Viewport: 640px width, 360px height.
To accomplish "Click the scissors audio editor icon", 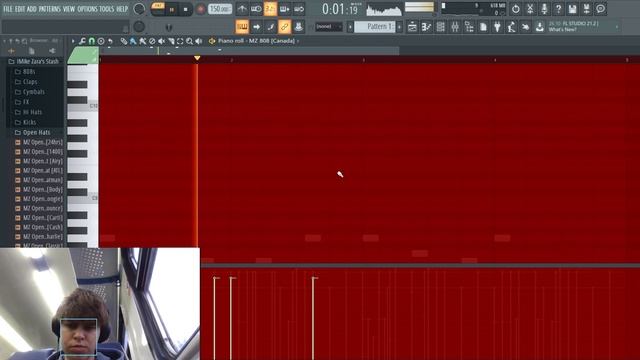I will click(x=530, y=9).
